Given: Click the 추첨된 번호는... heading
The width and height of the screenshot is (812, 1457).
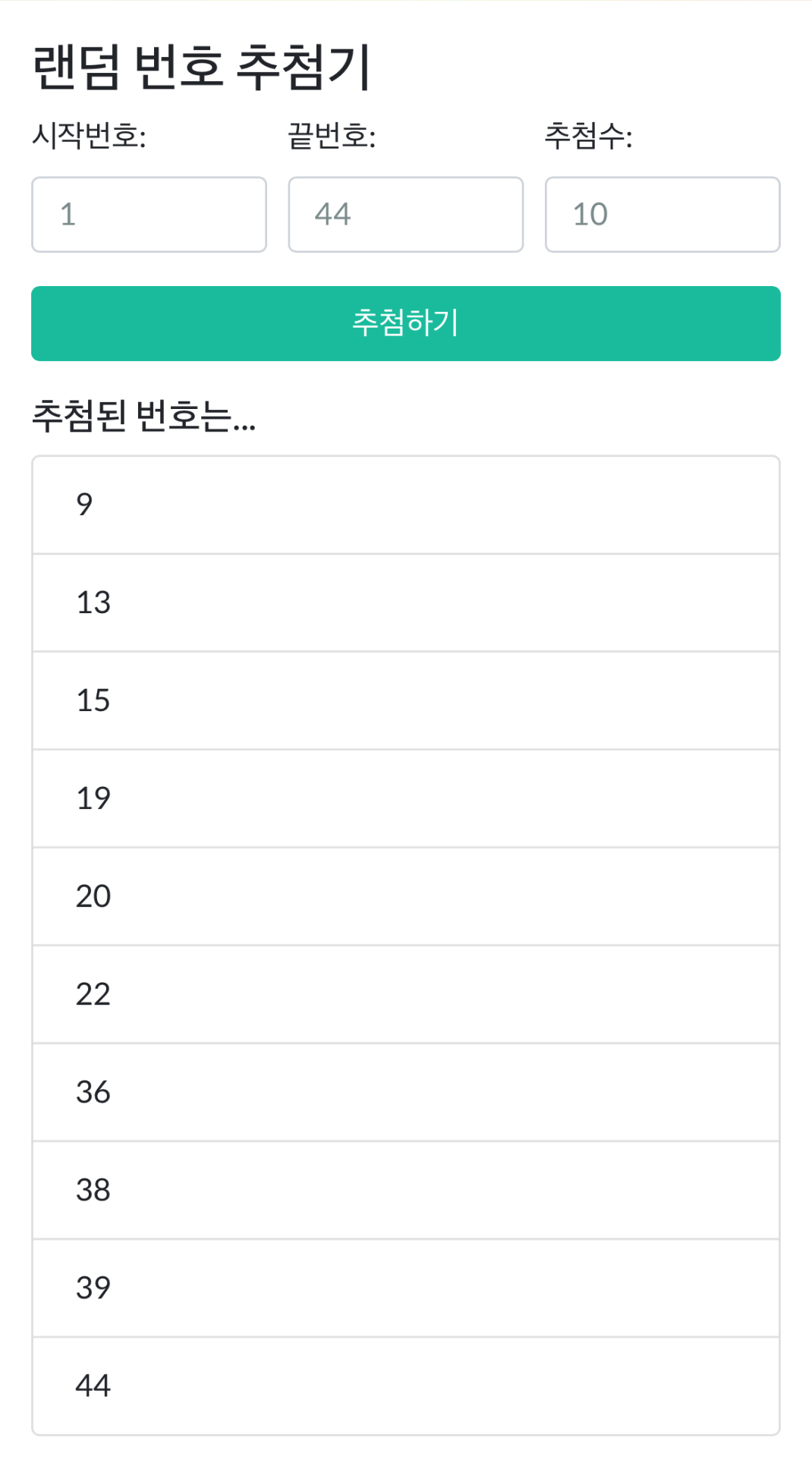Looking at the screenshot, I should click(144, 416).
